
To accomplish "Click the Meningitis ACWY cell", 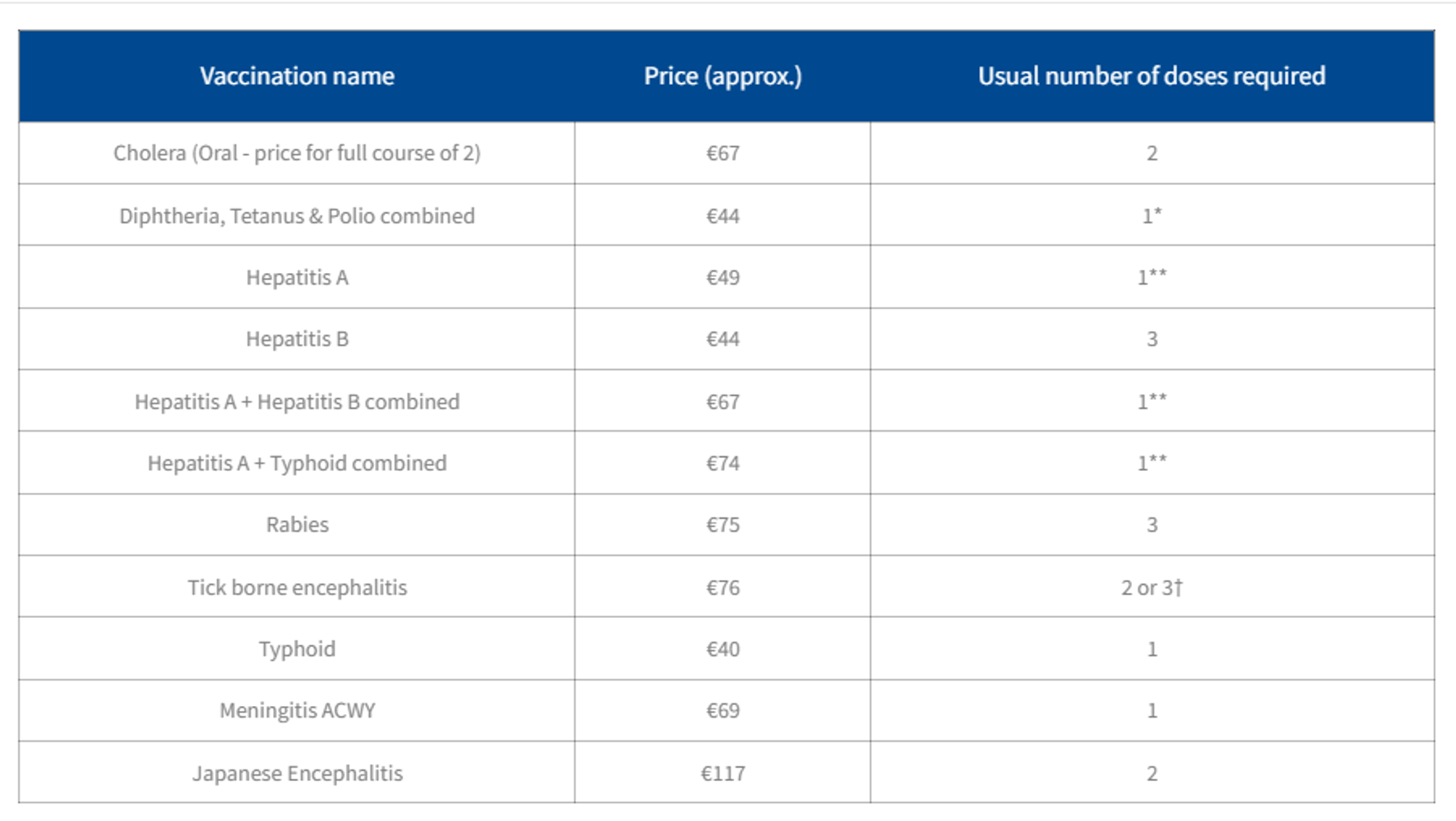I will click(x=297, y=710).
